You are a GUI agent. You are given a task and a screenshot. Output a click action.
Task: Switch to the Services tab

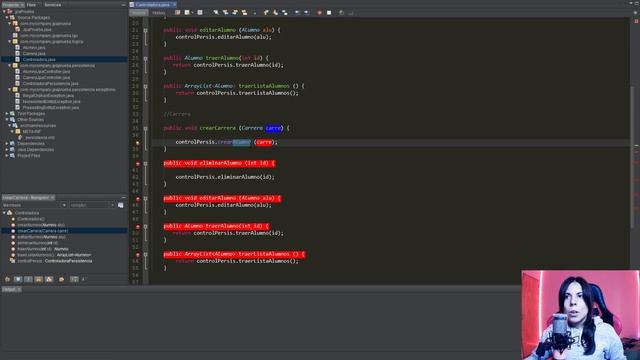pyautogui.click(x=53, y=4)
